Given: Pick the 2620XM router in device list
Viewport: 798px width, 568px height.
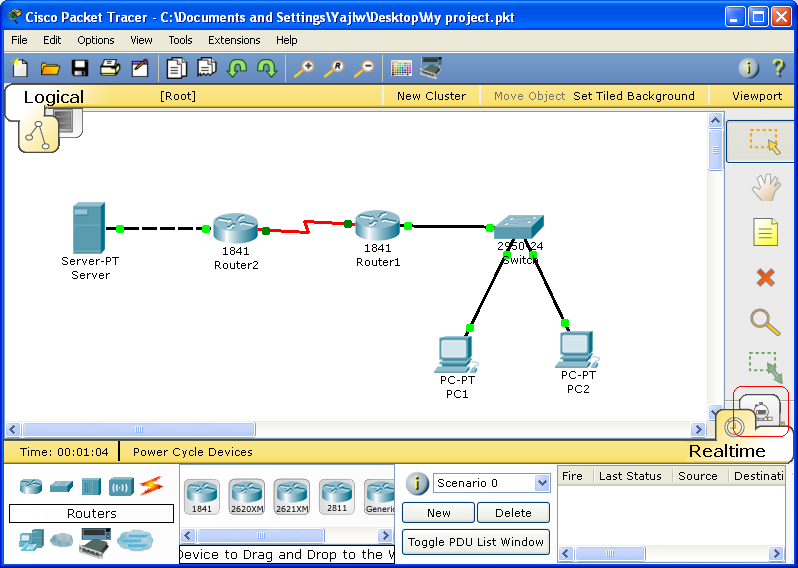Looking at the screenshot, I should click(247, 497).
